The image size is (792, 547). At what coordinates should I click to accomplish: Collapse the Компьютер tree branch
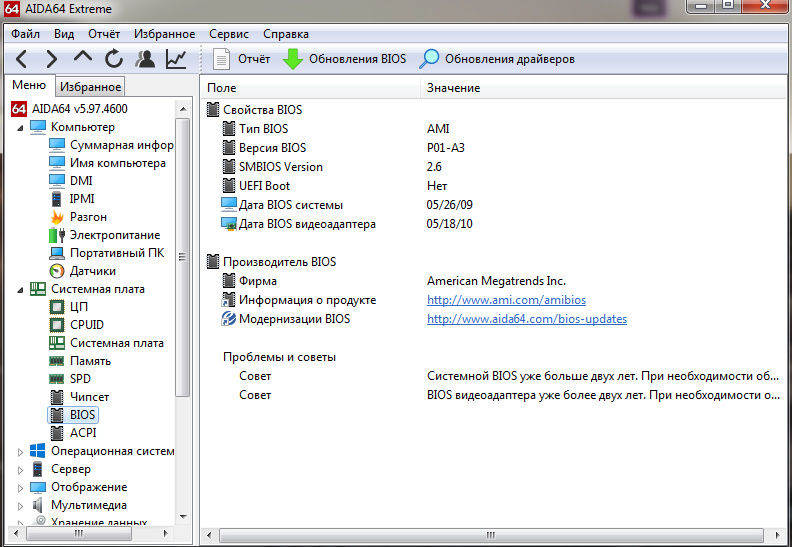(x=20, y=128)
